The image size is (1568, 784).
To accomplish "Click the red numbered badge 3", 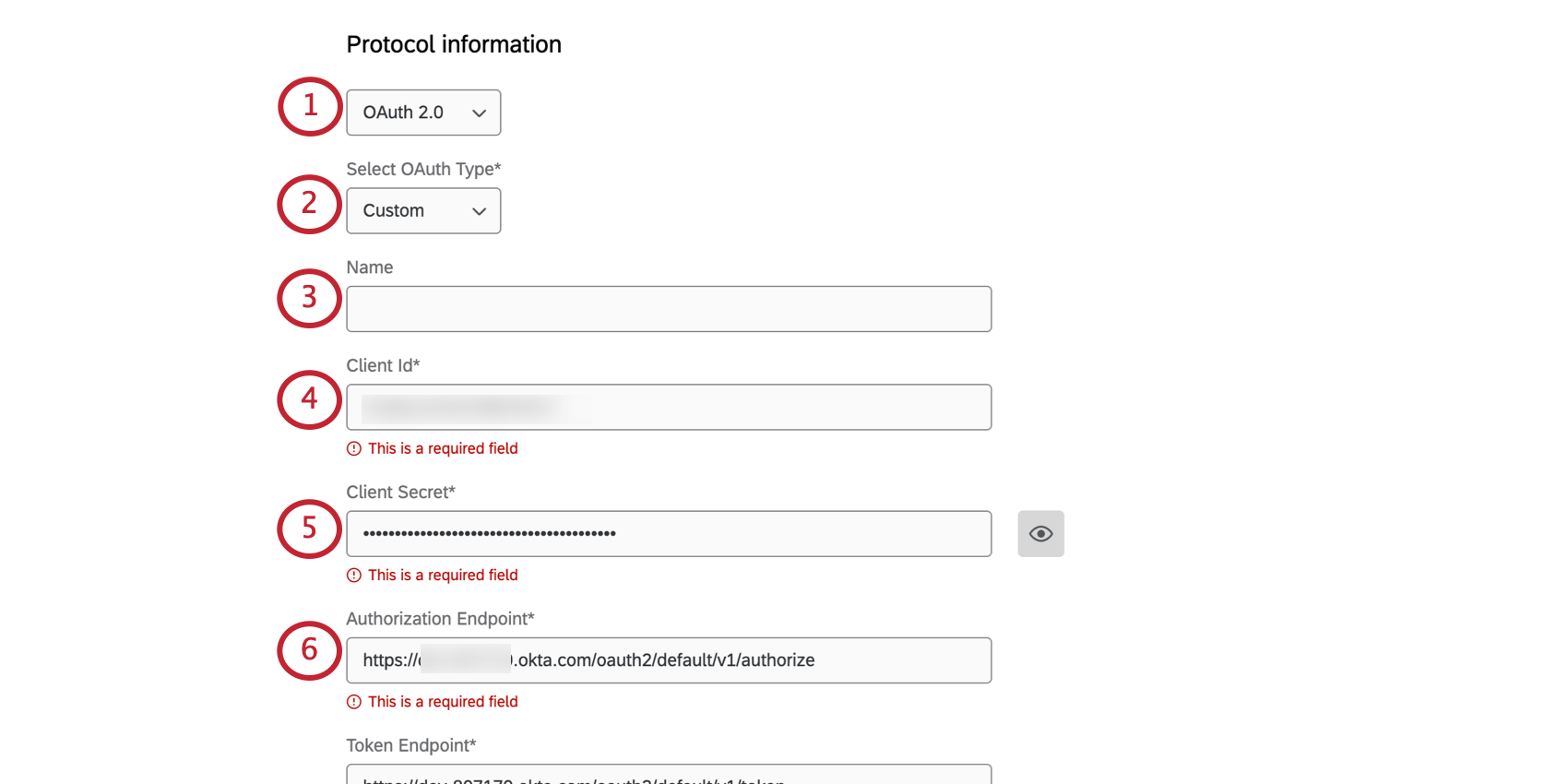I will pos(309,299).
